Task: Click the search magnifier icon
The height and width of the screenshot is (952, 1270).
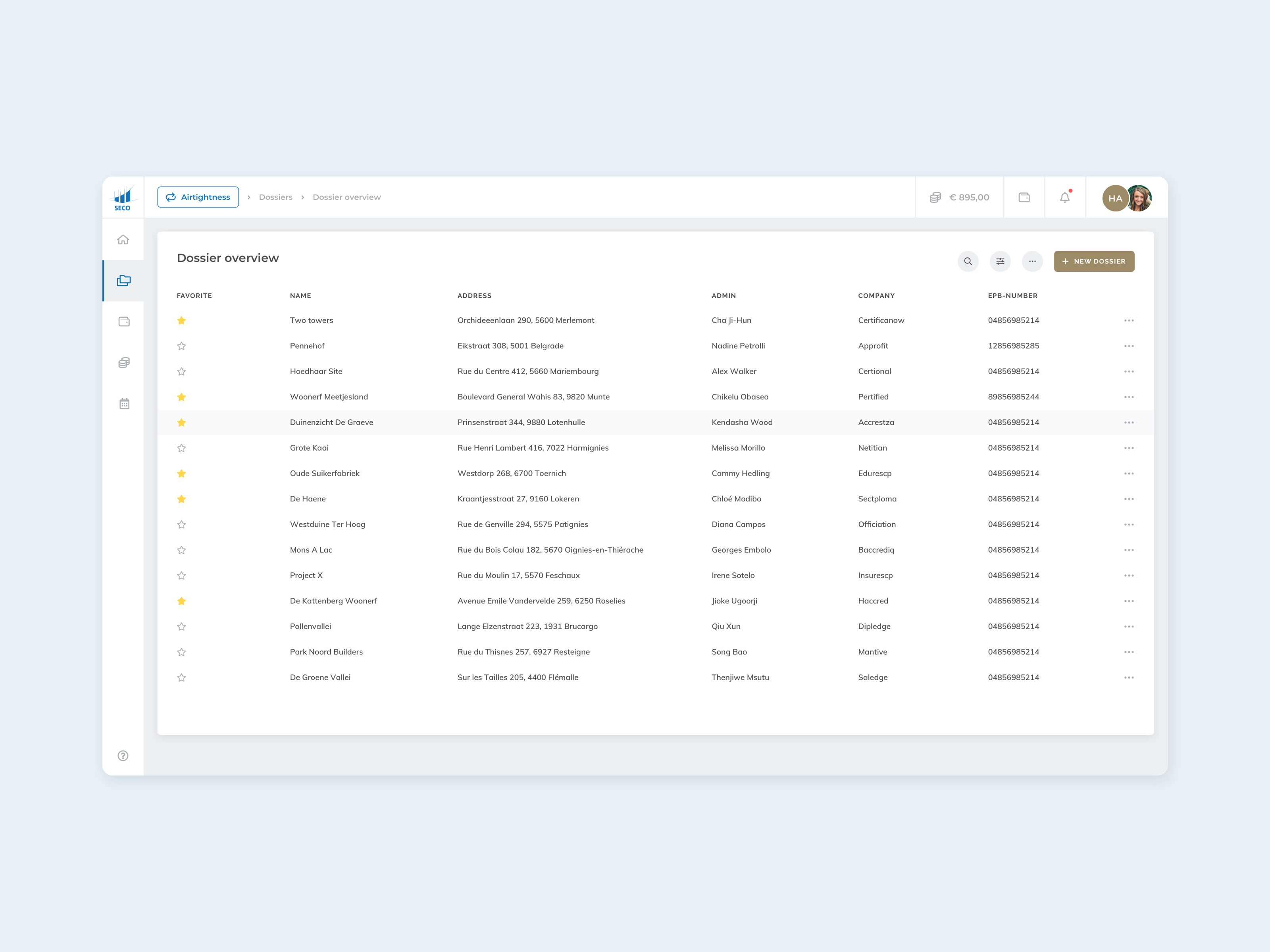Action: (968, 261)
